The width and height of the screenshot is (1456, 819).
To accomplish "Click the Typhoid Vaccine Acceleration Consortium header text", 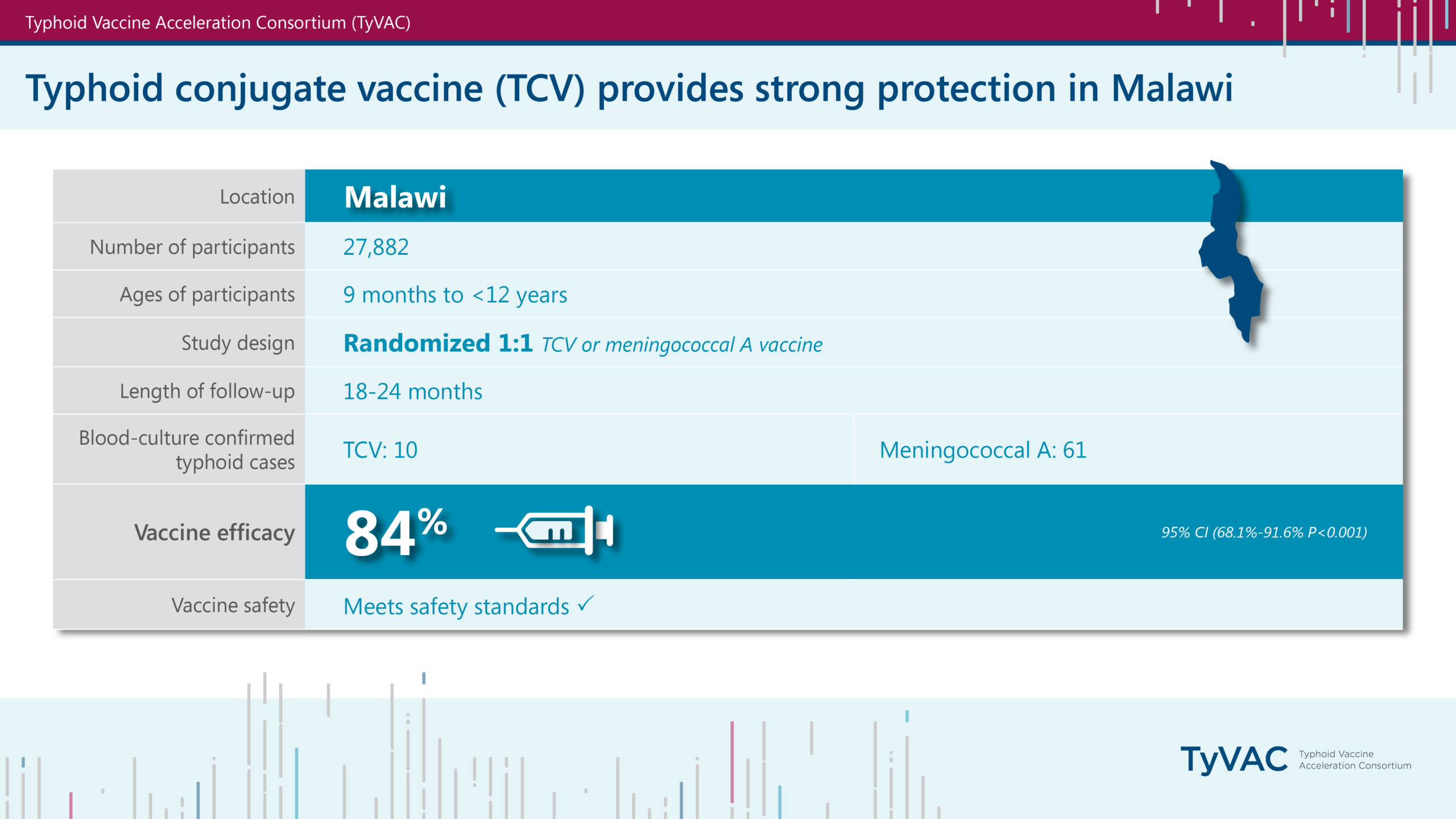I will coord(218,23).
